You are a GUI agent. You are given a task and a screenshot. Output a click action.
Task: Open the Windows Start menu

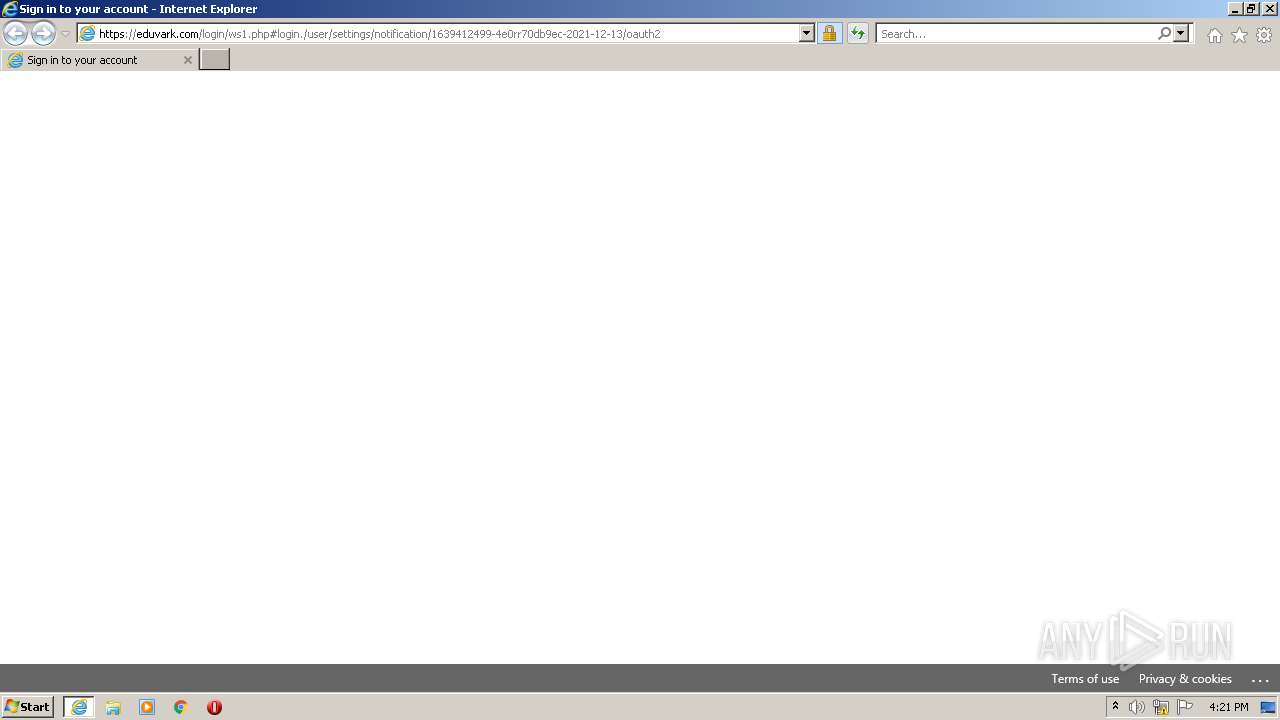point(28,707)
